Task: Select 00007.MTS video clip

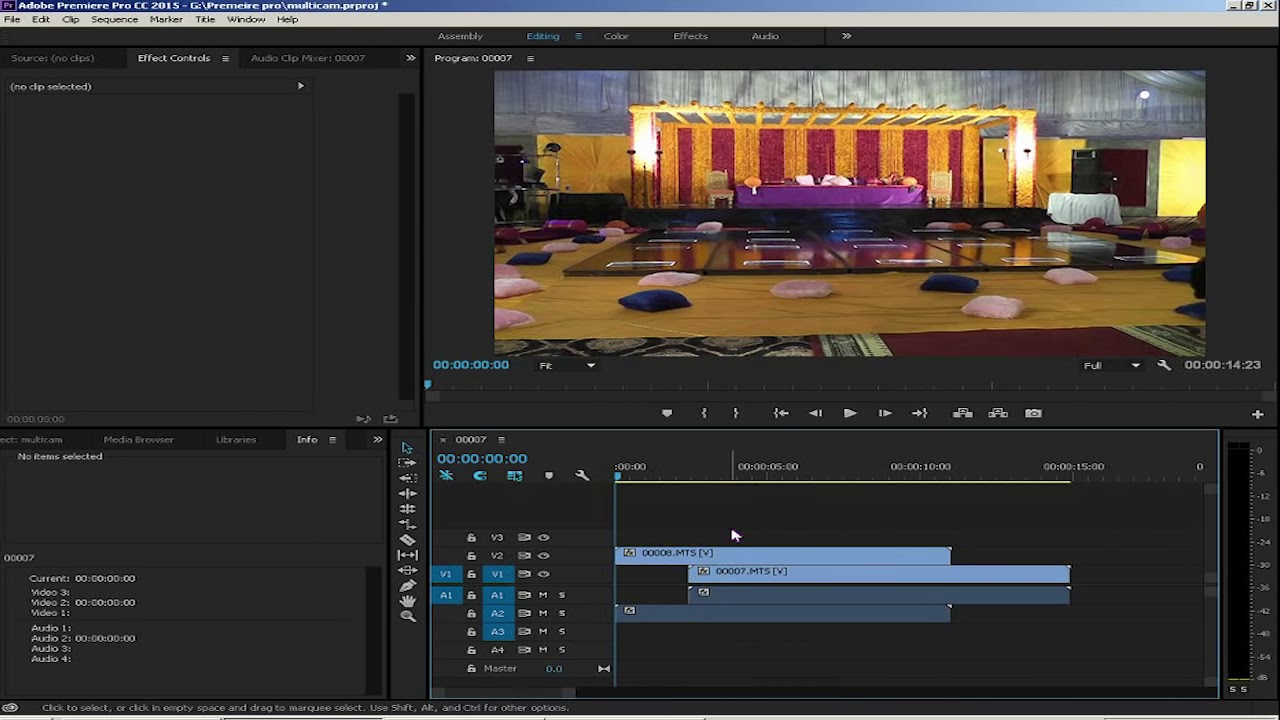Action: (x=879, y=574)
